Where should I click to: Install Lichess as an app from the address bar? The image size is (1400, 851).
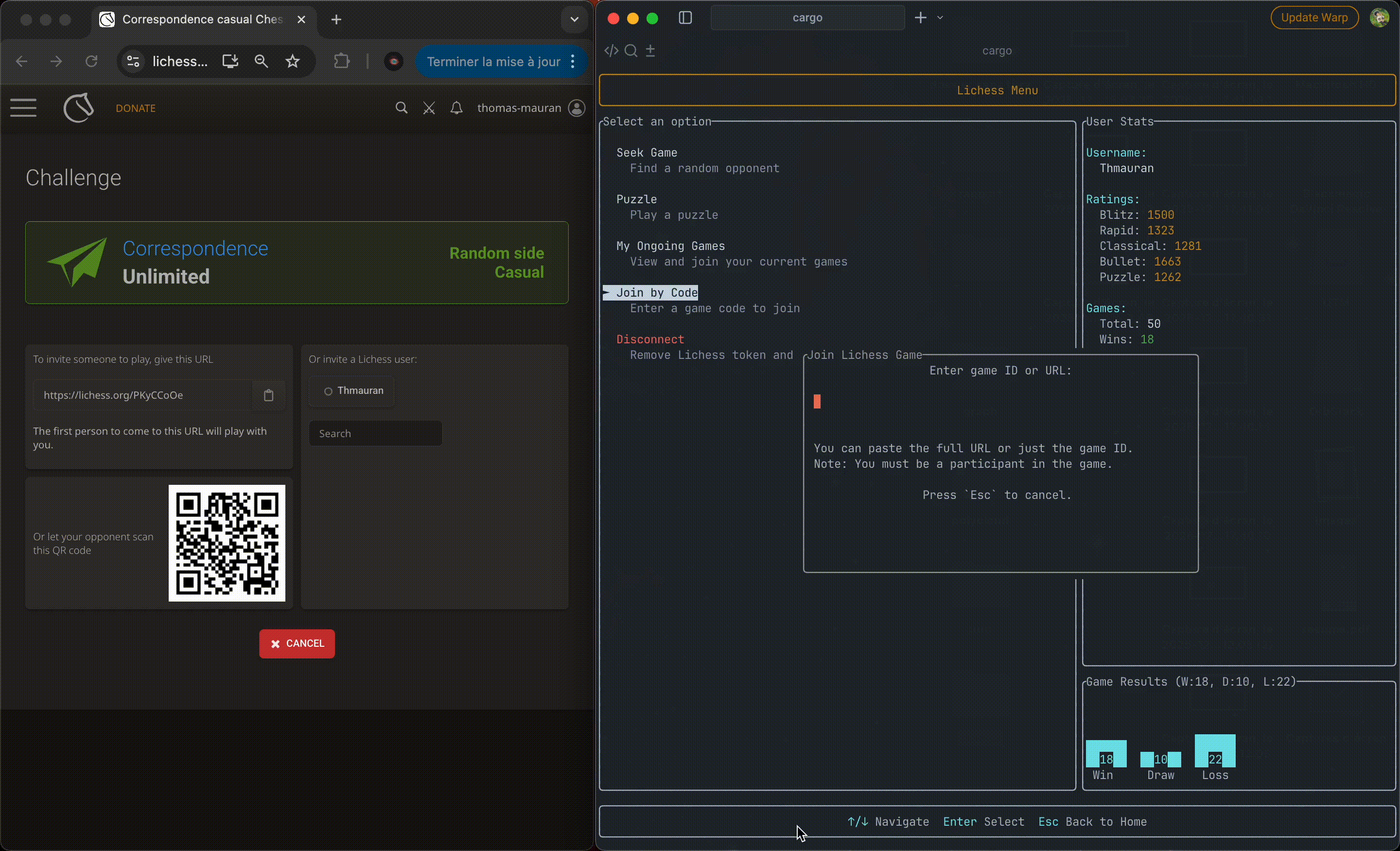[x=229, y=61]
